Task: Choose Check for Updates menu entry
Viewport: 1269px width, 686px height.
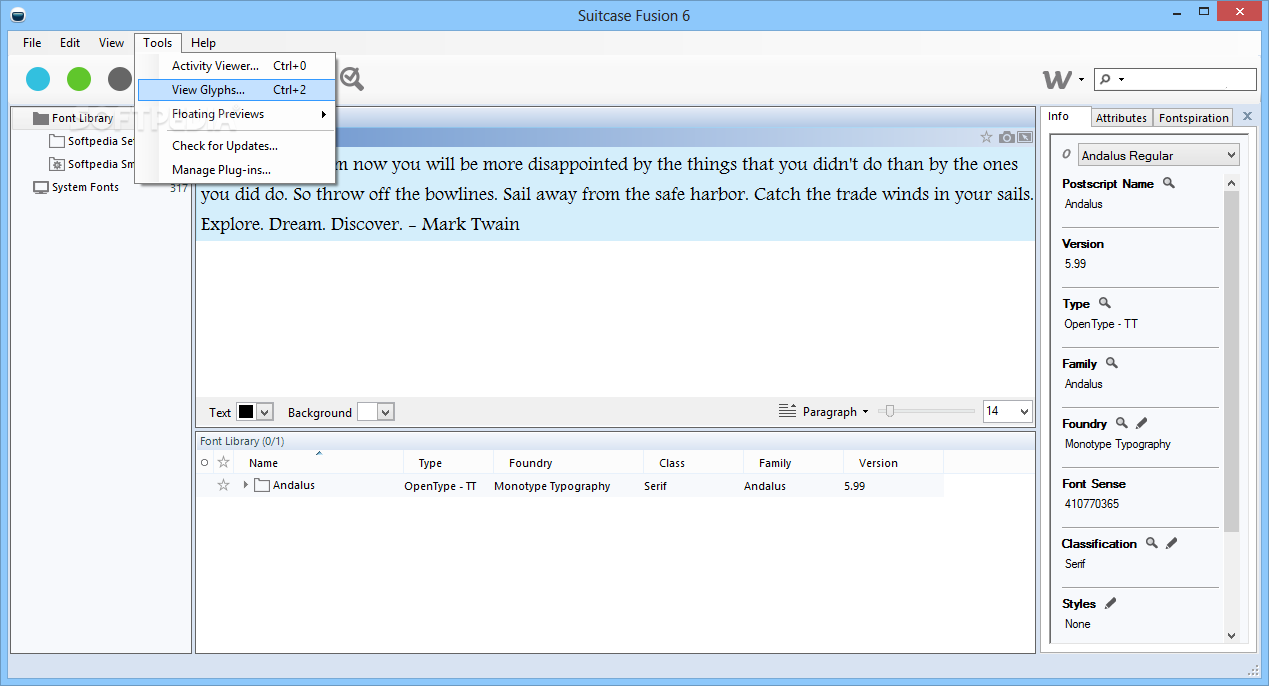Action: [236, 146]
